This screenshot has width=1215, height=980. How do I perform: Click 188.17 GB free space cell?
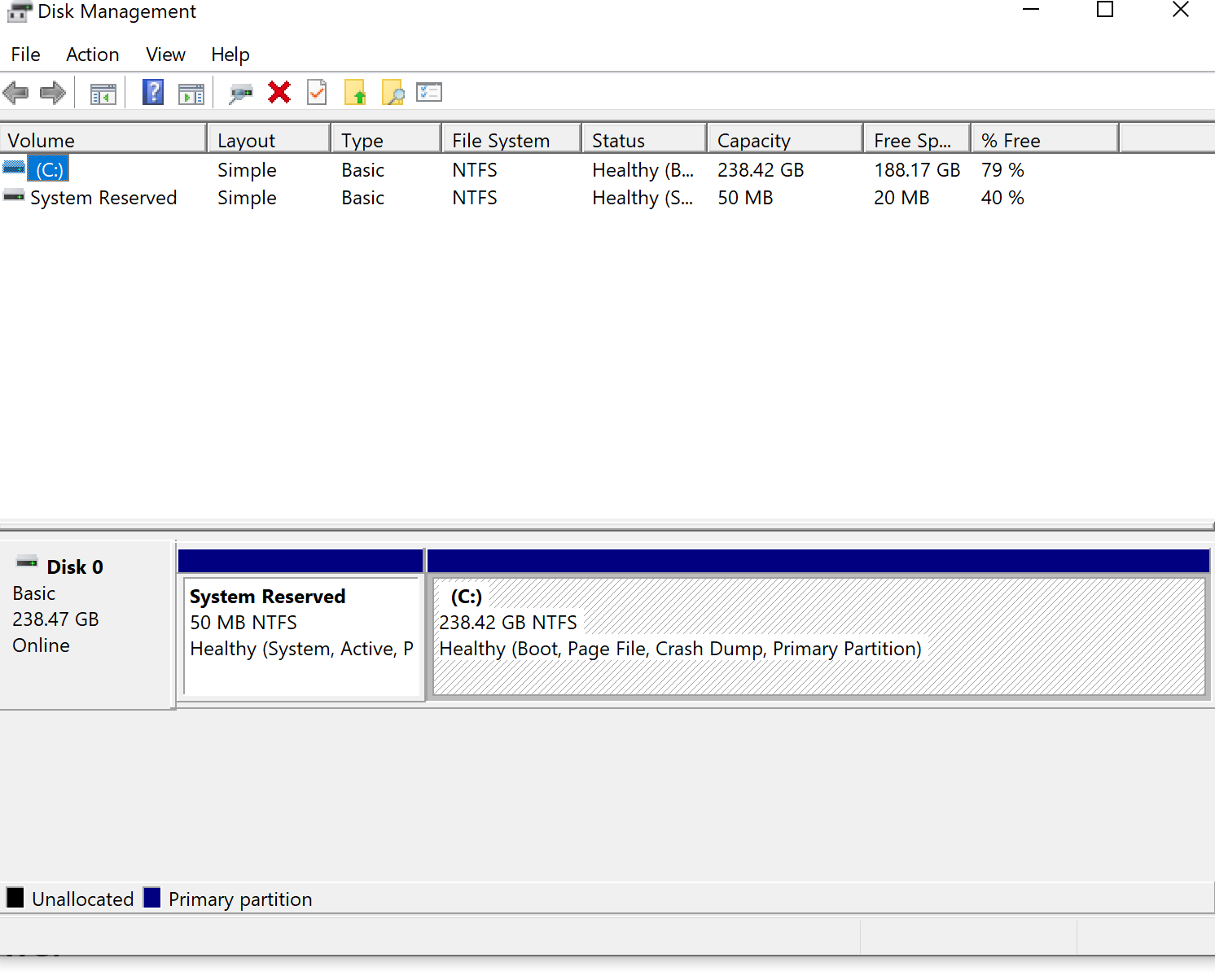tap(917, 170)
